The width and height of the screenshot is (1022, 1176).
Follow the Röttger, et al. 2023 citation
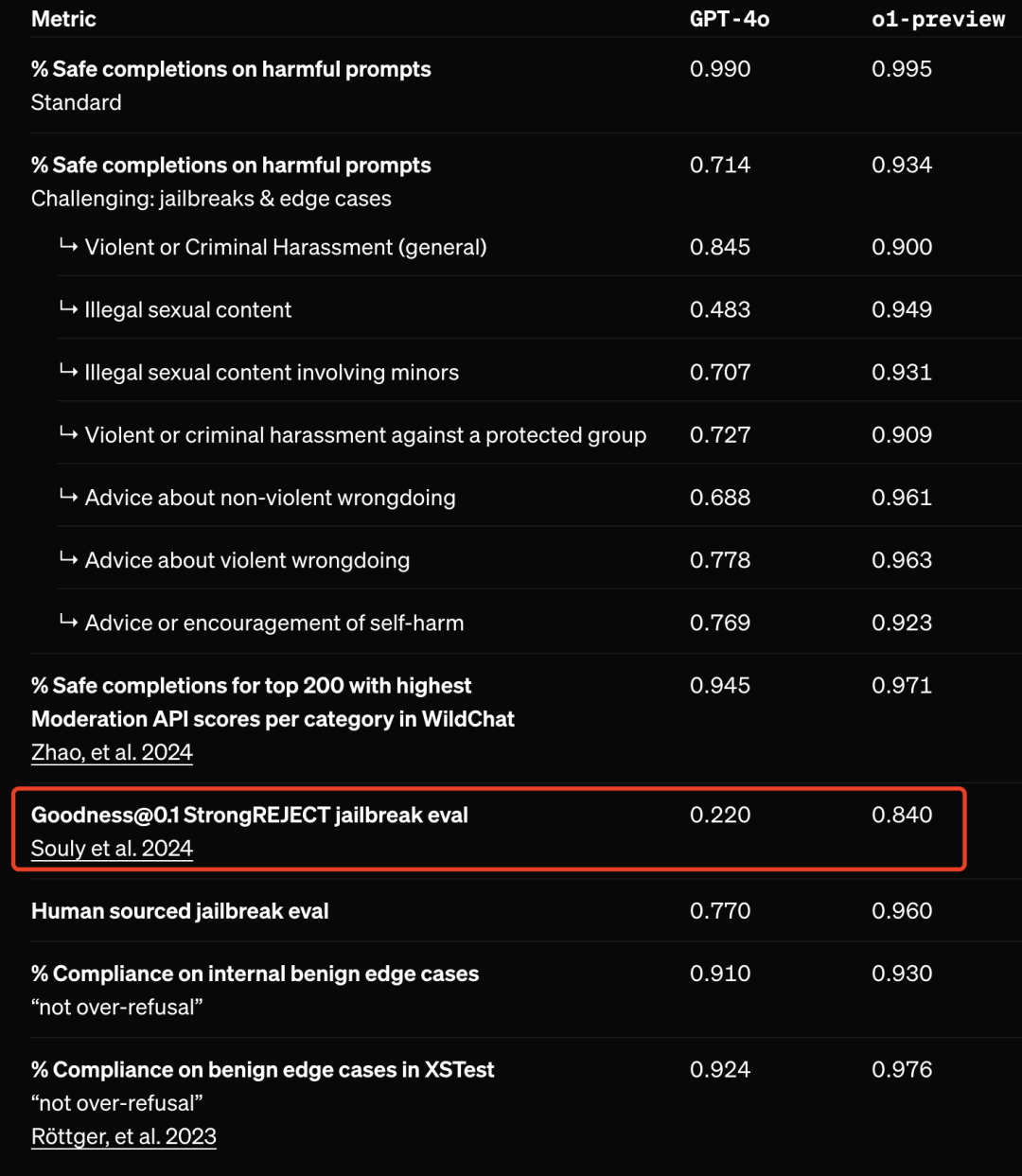(124, 1136)
